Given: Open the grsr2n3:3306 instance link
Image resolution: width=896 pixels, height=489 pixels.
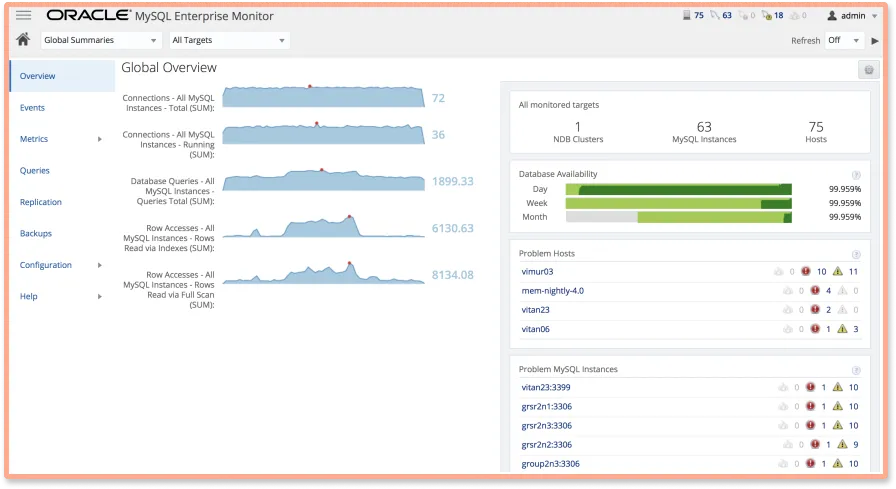Looking at the screenshot, I should pyautogui.click(x=546, y=426).
